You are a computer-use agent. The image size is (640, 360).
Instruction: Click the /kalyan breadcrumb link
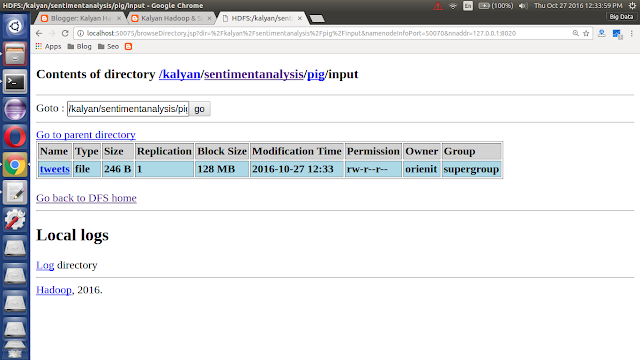click(180, 74)
